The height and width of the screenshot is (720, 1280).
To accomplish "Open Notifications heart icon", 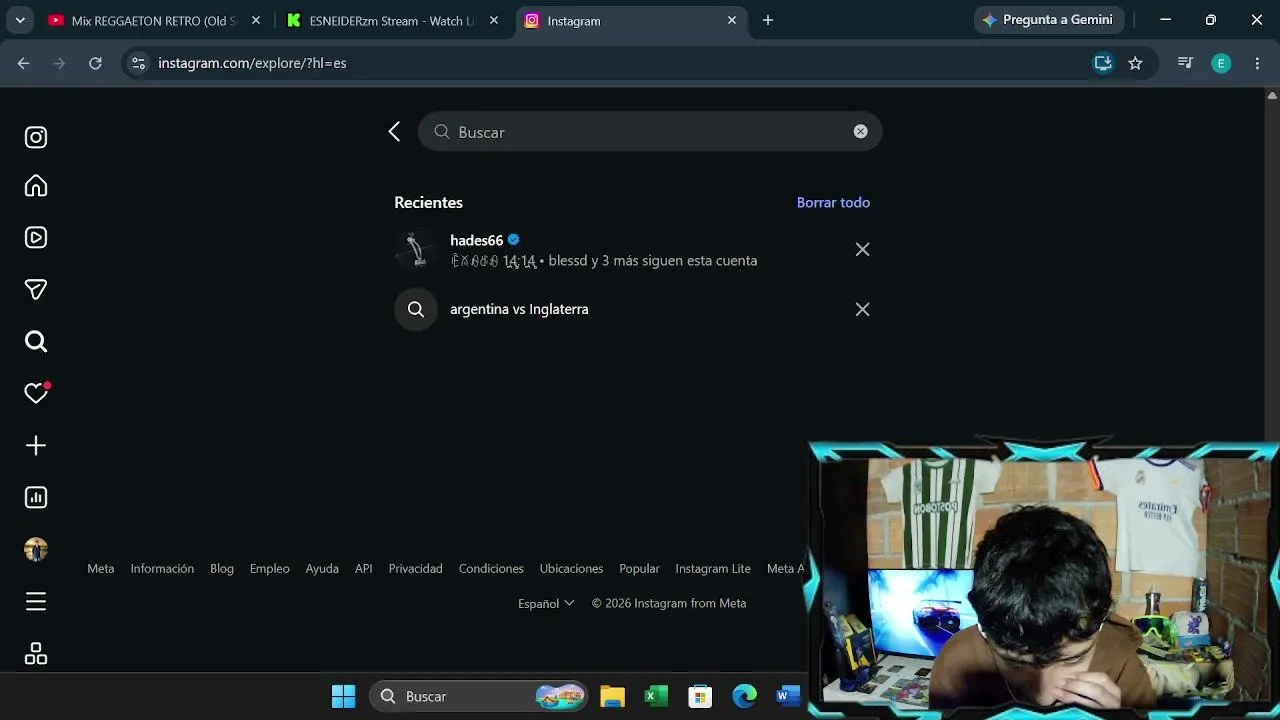I will point(36,393).
